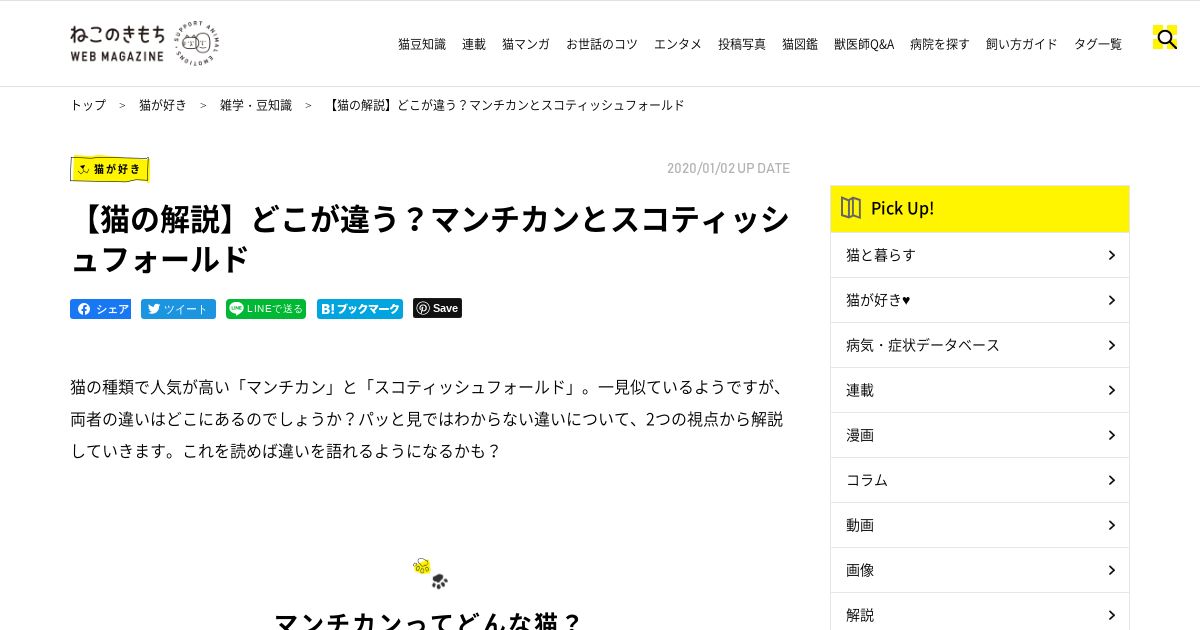The width and height of the screenshot is (1200, 630).
Task: Open お世話のコツ menu item
Action: point(602,44)
